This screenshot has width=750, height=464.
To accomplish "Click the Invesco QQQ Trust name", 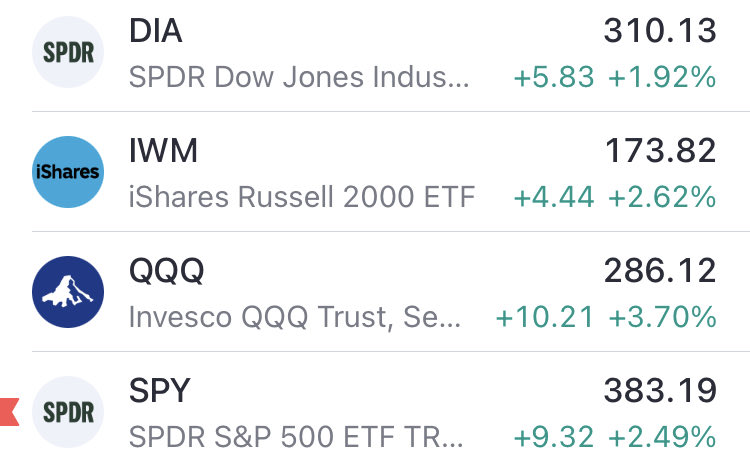I will (x=298, y=318).
